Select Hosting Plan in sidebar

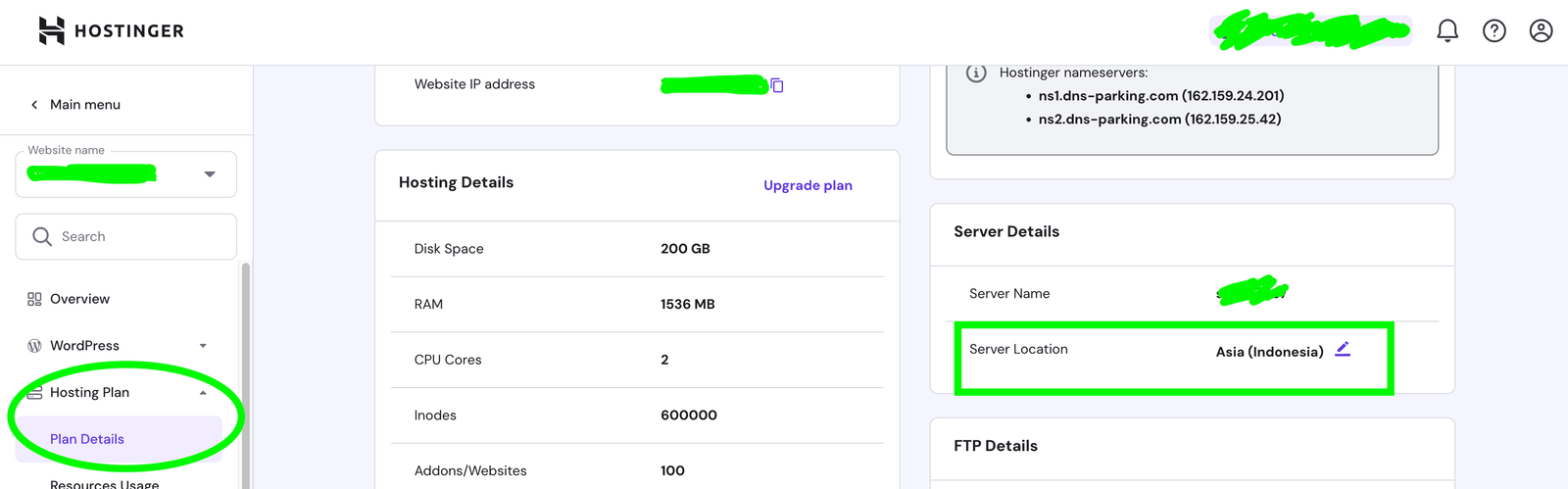[89, 393]
